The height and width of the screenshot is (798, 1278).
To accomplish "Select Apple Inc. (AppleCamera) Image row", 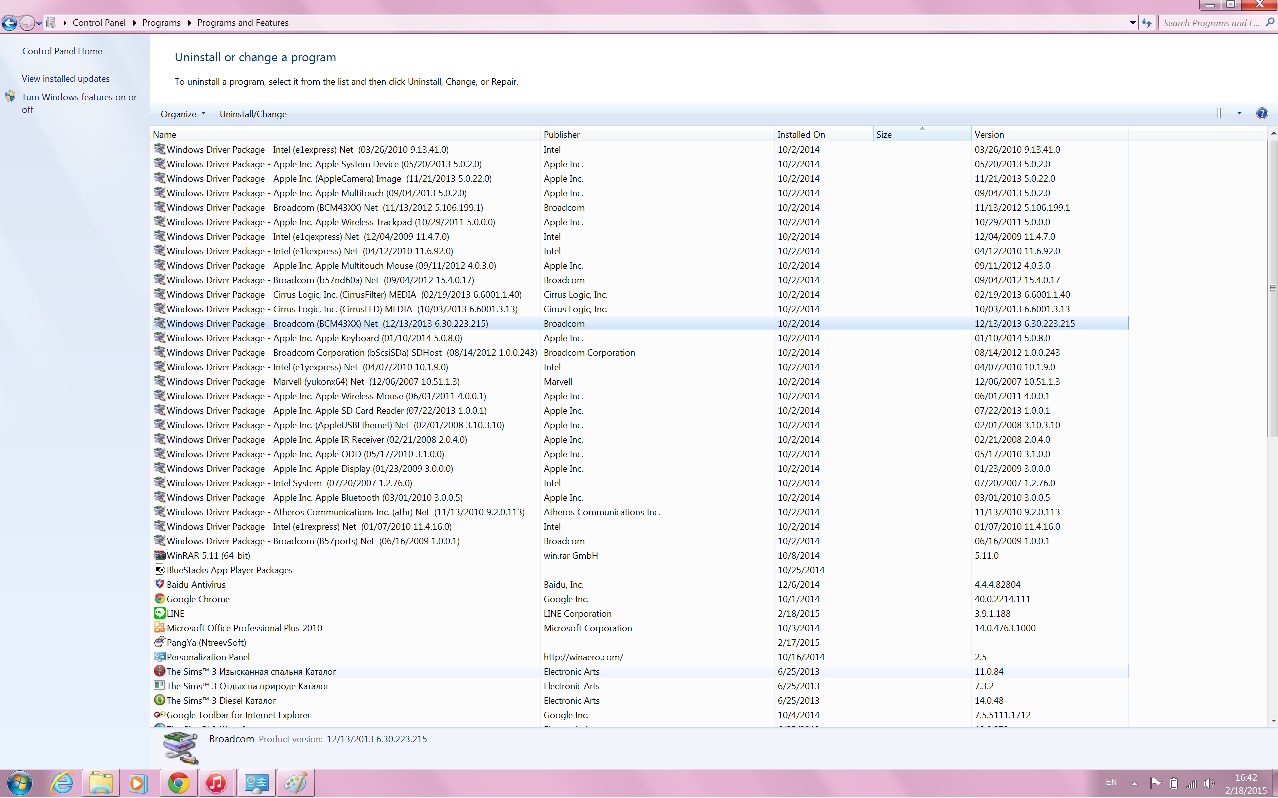I will (x=640, y=178).
